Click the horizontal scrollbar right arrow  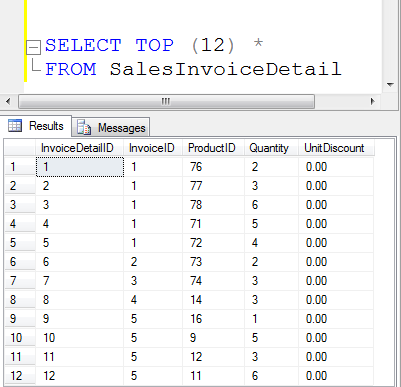373,101
